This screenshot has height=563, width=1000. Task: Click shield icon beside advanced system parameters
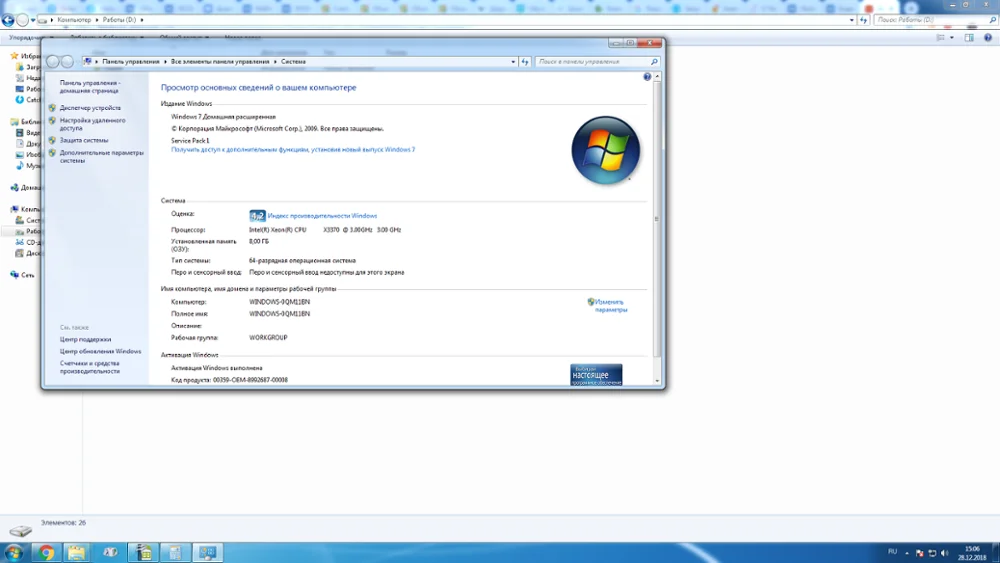click(52, 153)
